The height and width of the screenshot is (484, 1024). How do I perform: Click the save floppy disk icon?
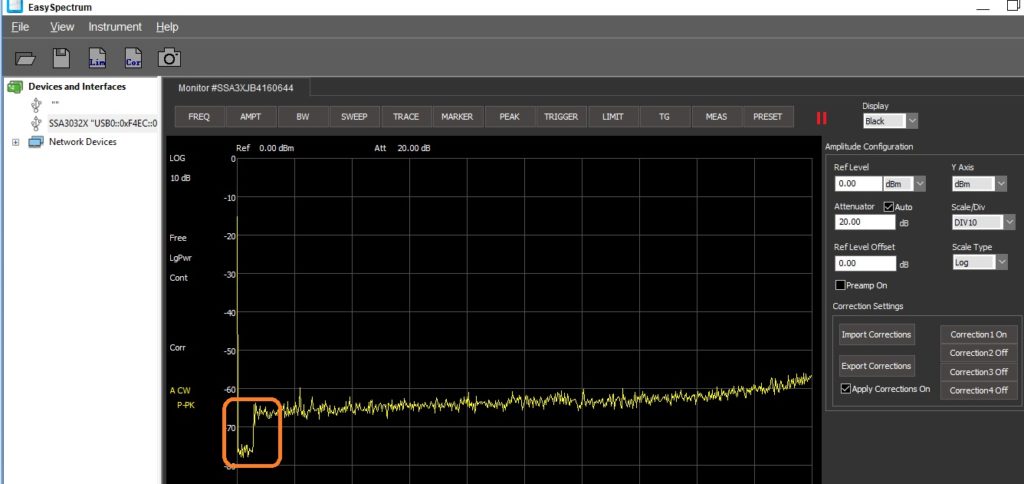pyautogui.click(x=61, y=58)
